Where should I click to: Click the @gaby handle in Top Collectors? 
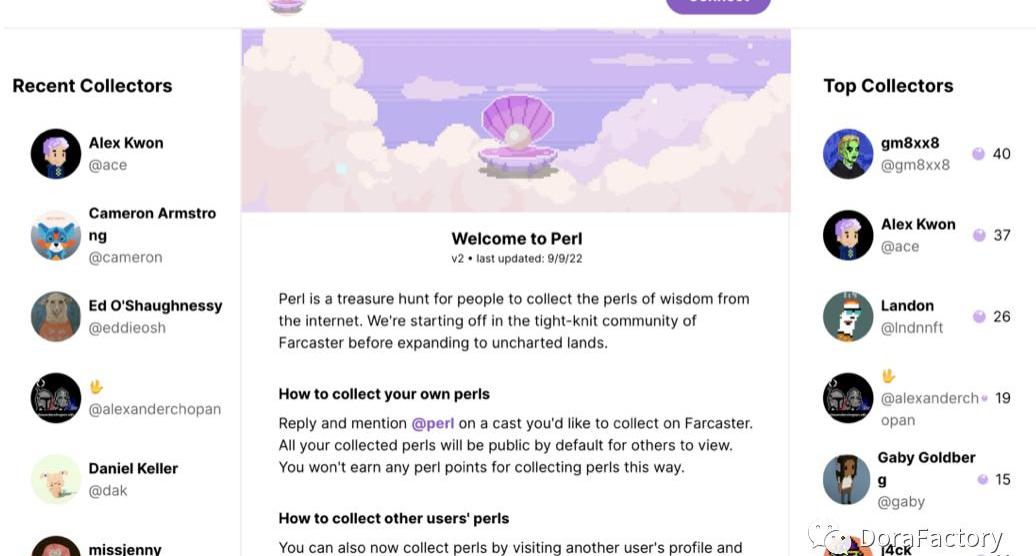point(901,502)
